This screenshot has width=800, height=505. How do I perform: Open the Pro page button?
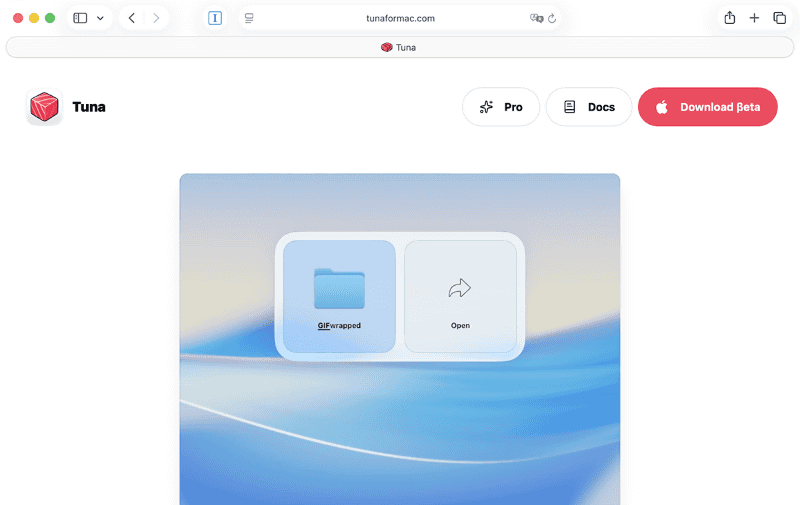501,107
